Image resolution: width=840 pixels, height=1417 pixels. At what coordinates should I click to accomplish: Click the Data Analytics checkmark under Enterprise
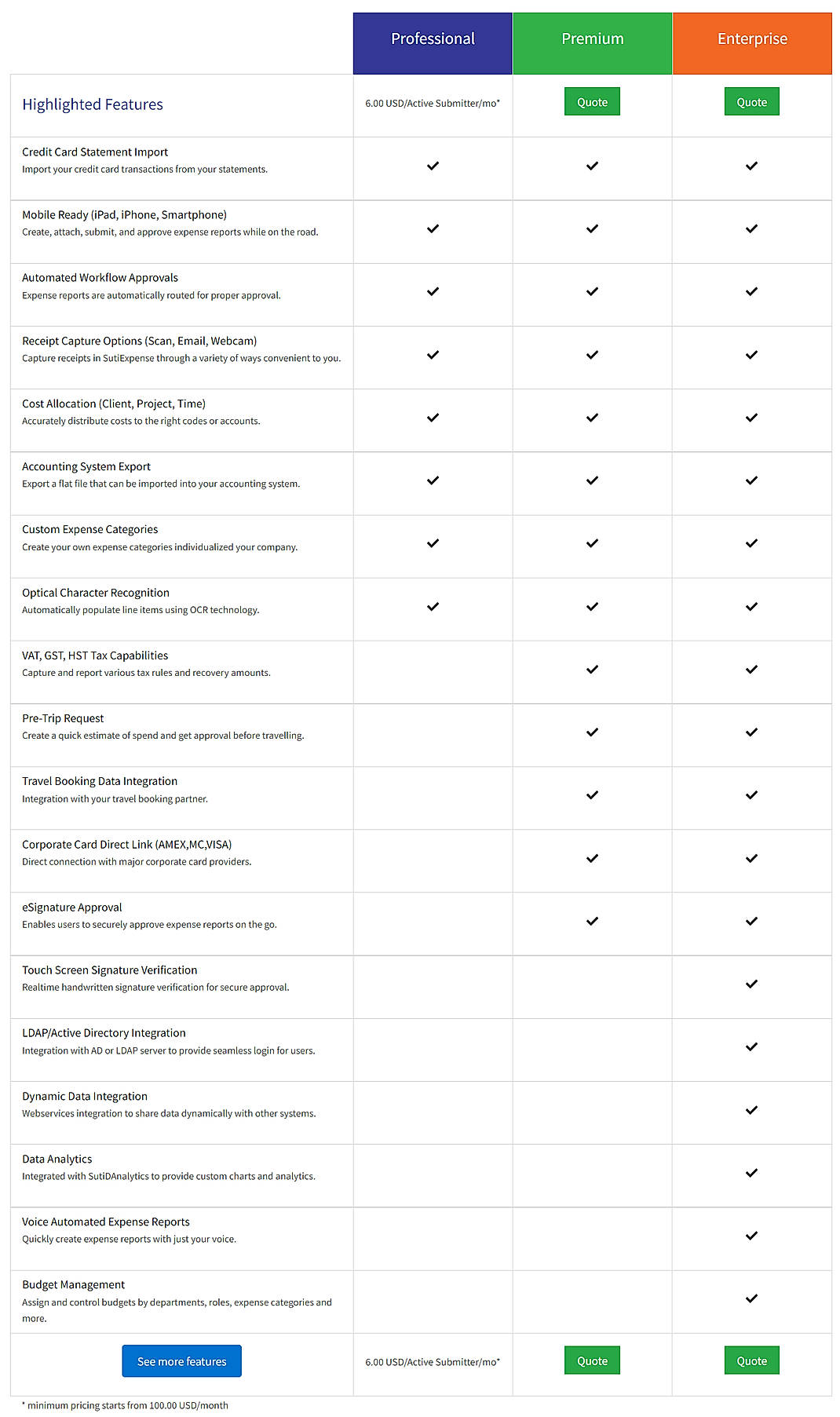(751, 1173)
